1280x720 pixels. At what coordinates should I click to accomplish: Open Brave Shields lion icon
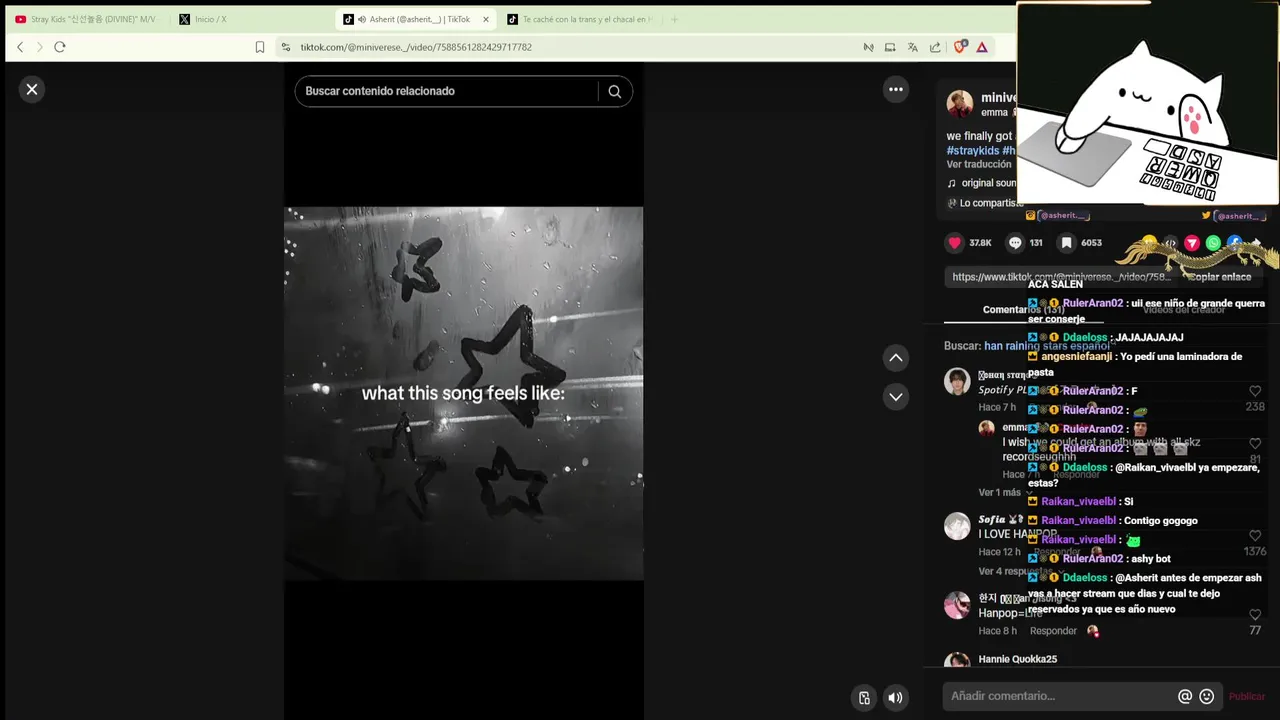click(960, 47)
